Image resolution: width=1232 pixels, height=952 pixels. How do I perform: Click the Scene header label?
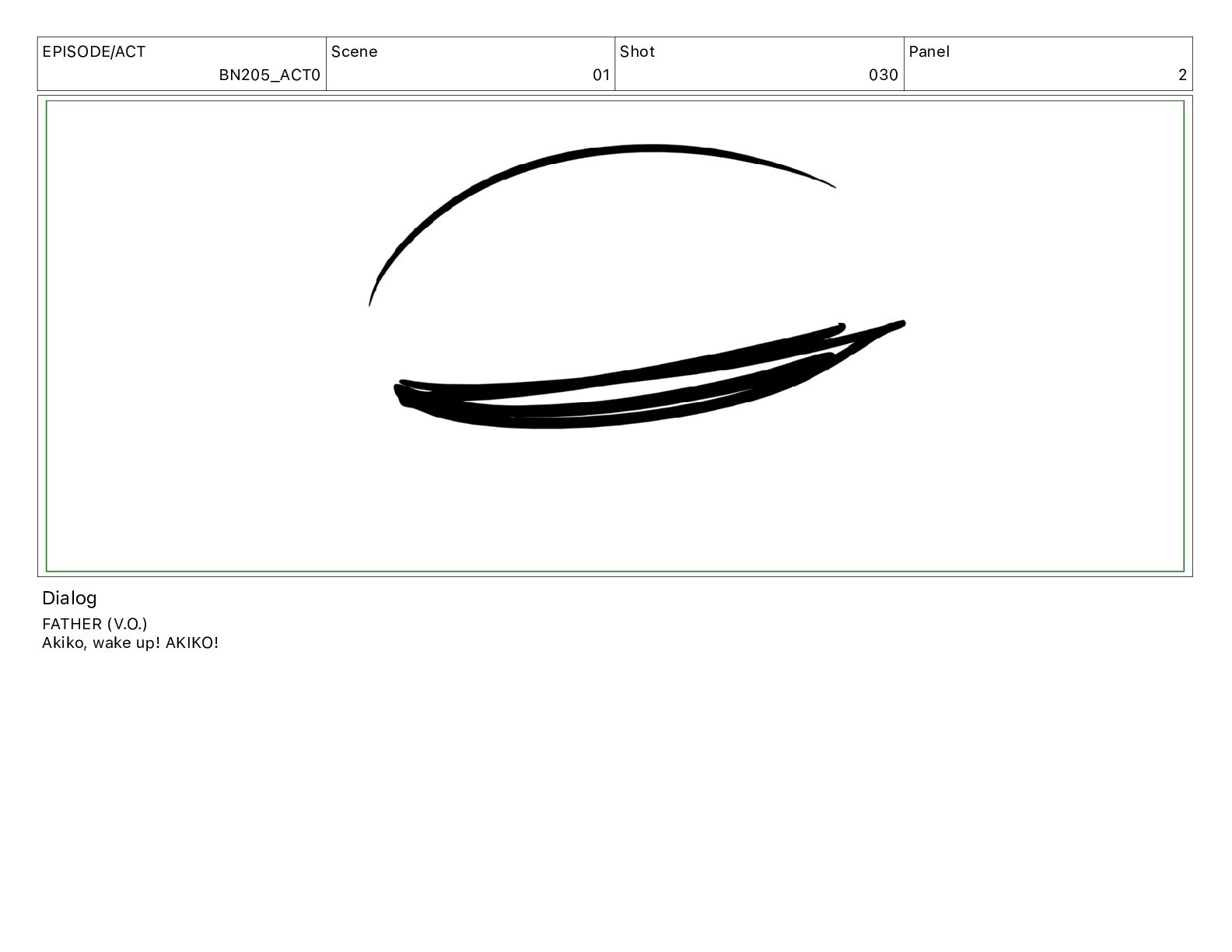[x=355, y=52]
